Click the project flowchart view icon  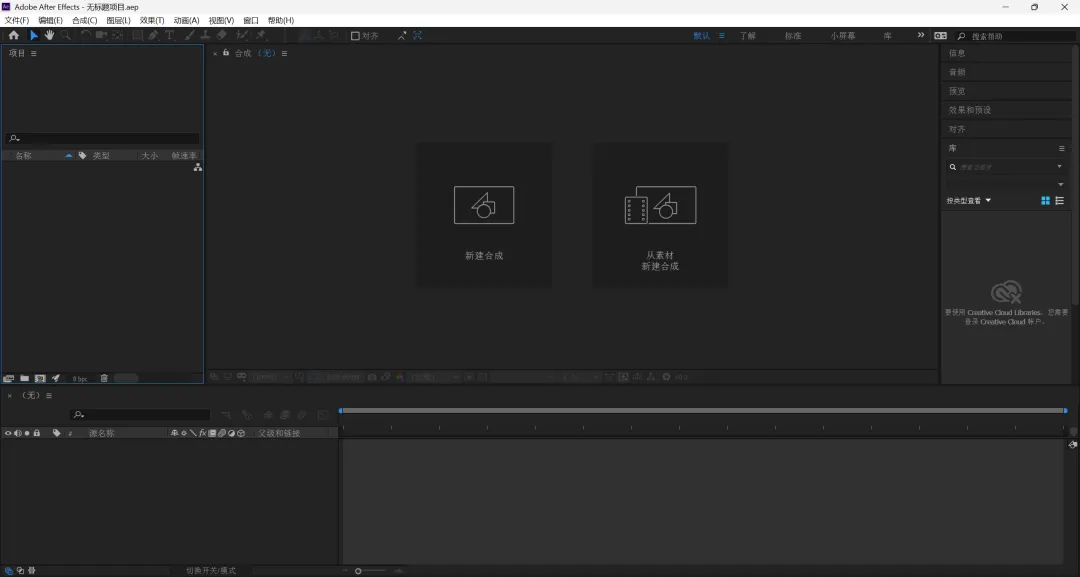coord(198,167)
